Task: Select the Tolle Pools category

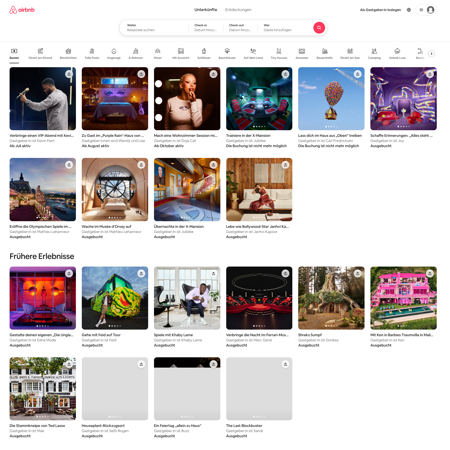Action: [x=92, y=54]
